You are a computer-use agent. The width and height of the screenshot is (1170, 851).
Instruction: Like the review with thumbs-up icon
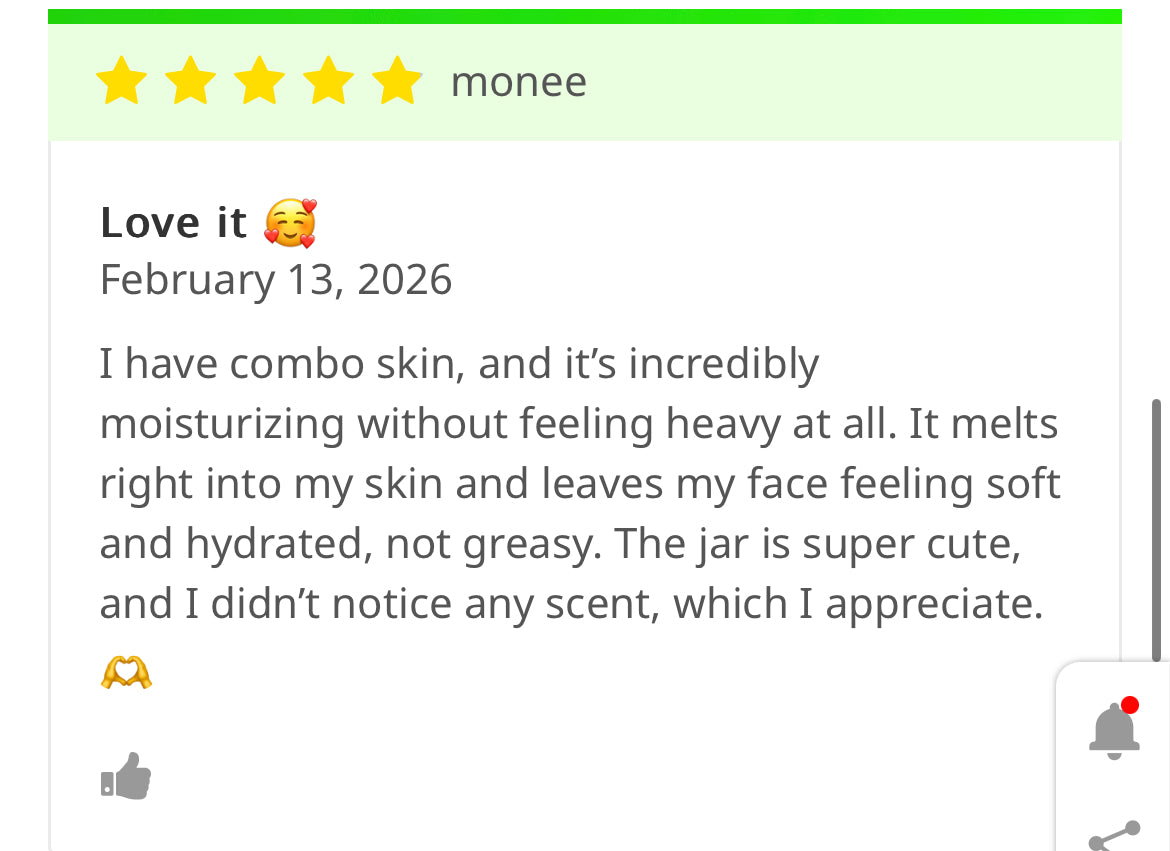click(x=126, y=777)
